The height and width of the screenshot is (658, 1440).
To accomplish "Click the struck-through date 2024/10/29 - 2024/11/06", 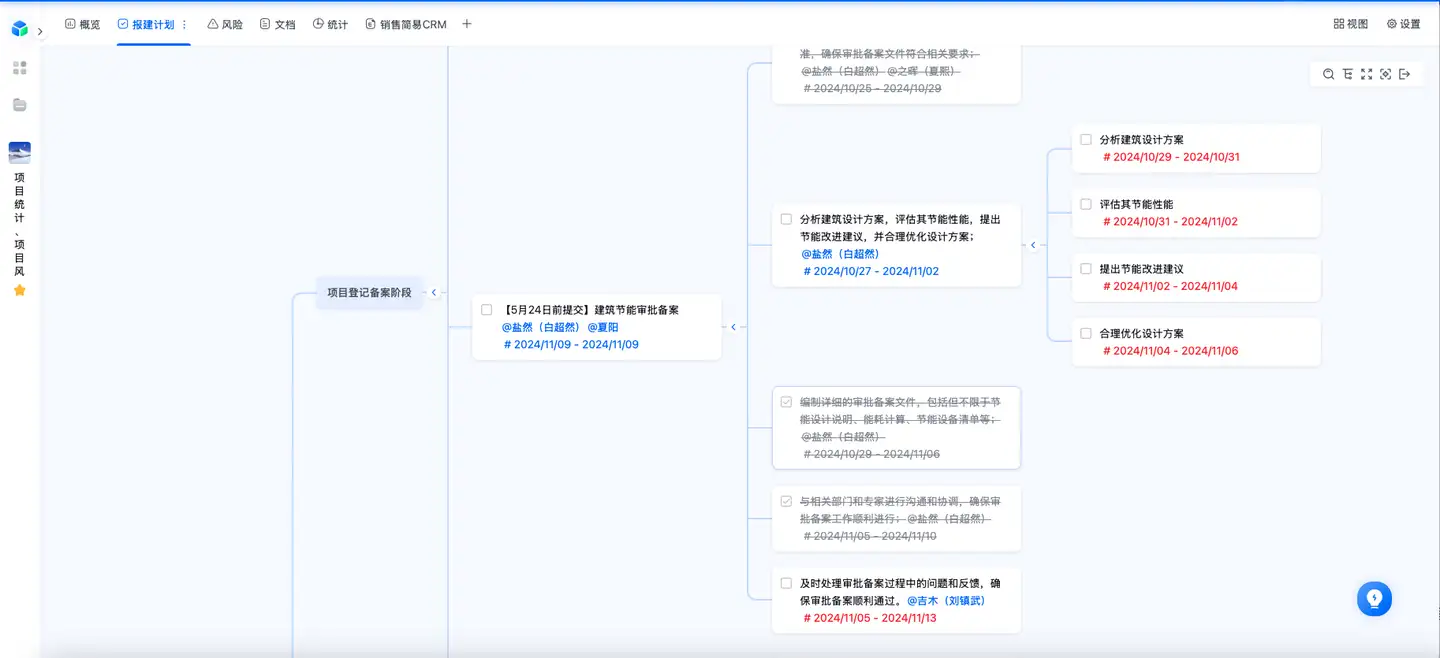I will [x=871, y=454].
